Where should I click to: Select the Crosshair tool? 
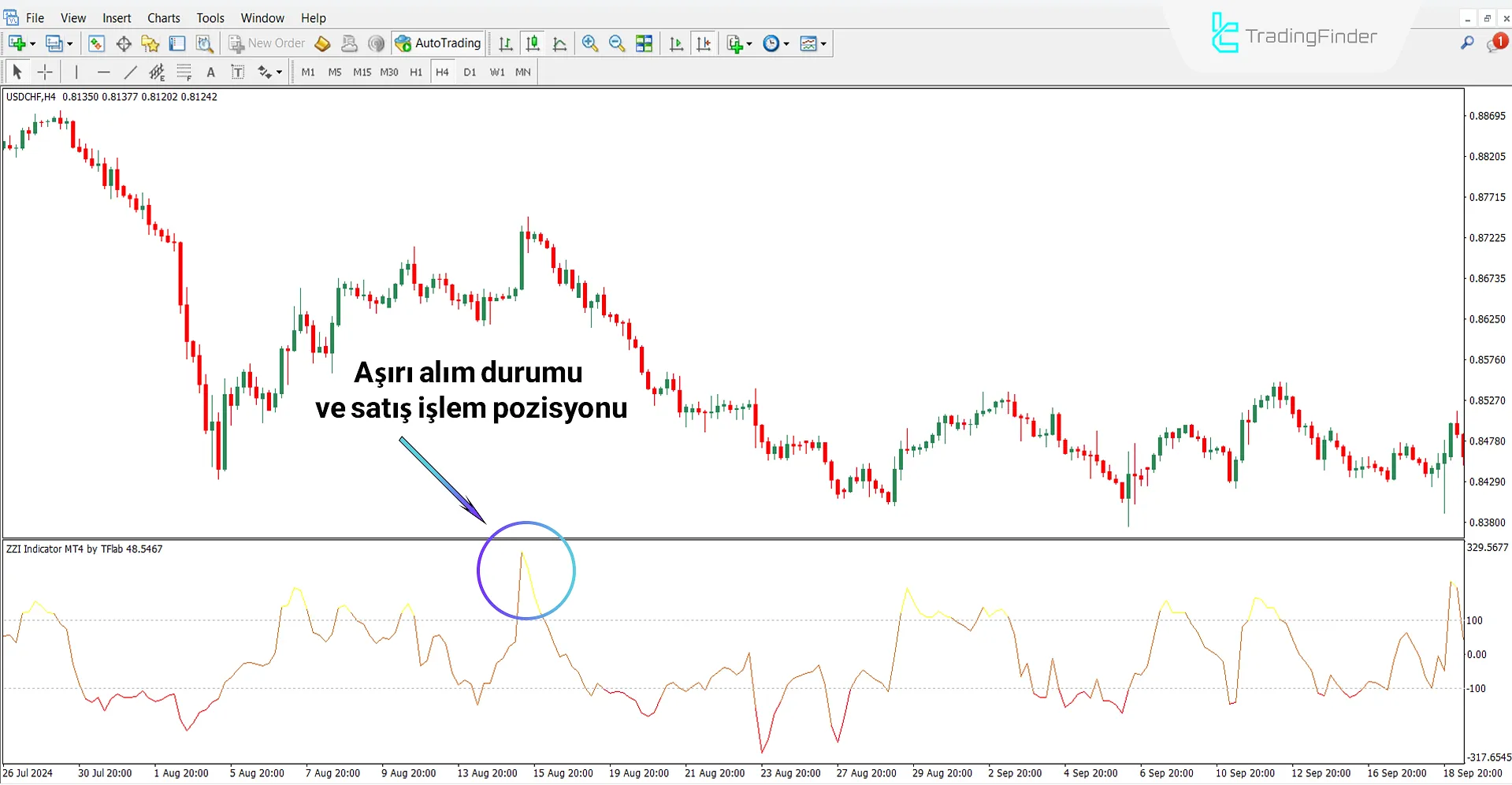[x=45, y=73]
